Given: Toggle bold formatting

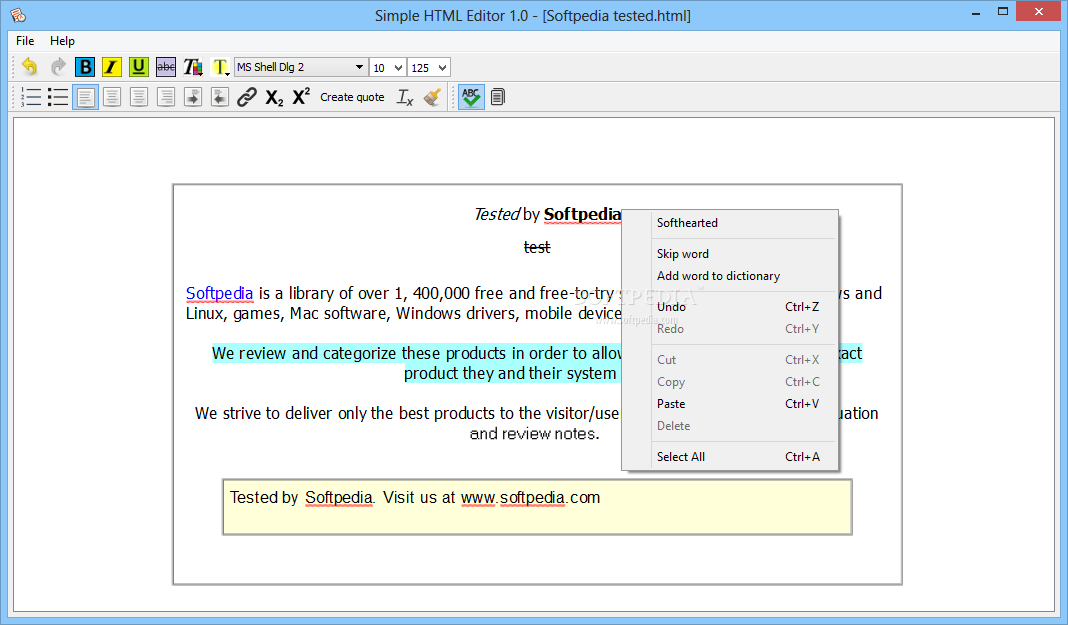Looking at the screenshot, I should coord(84,67).
